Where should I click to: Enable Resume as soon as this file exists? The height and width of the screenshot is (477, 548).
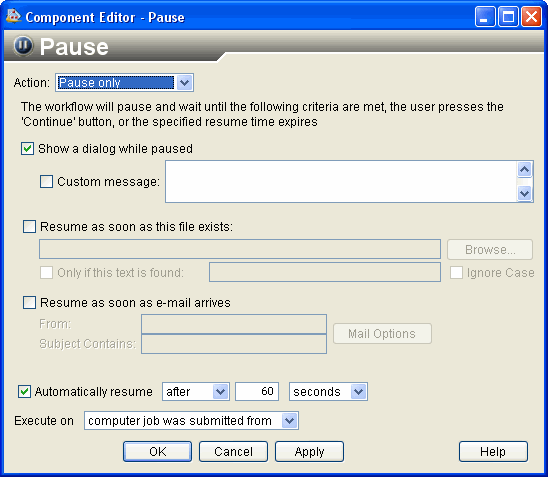(29, 226)
